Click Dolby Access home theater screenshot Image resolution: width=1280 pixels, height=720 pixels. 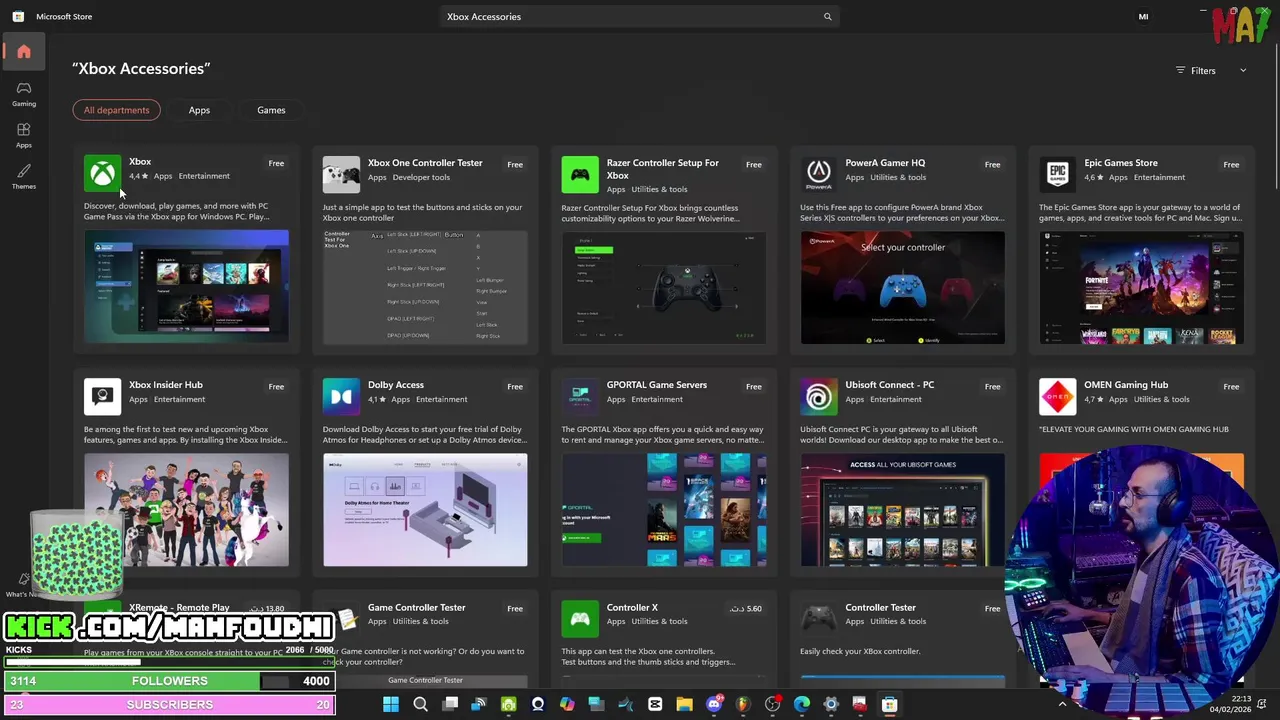point(425,510)
